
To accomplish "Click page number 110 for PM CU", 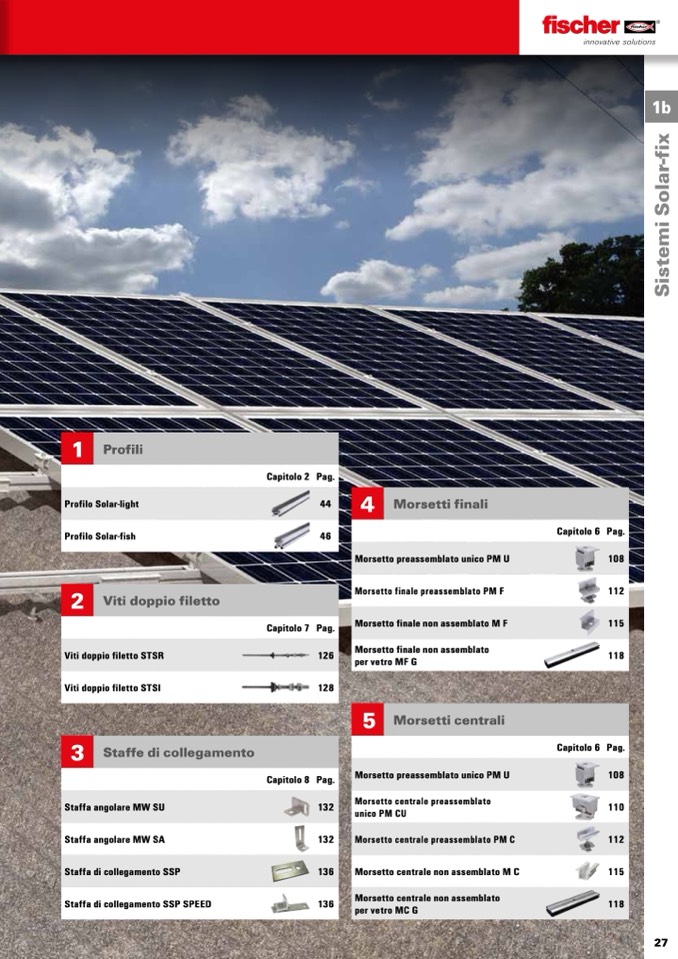I will 615,807.
